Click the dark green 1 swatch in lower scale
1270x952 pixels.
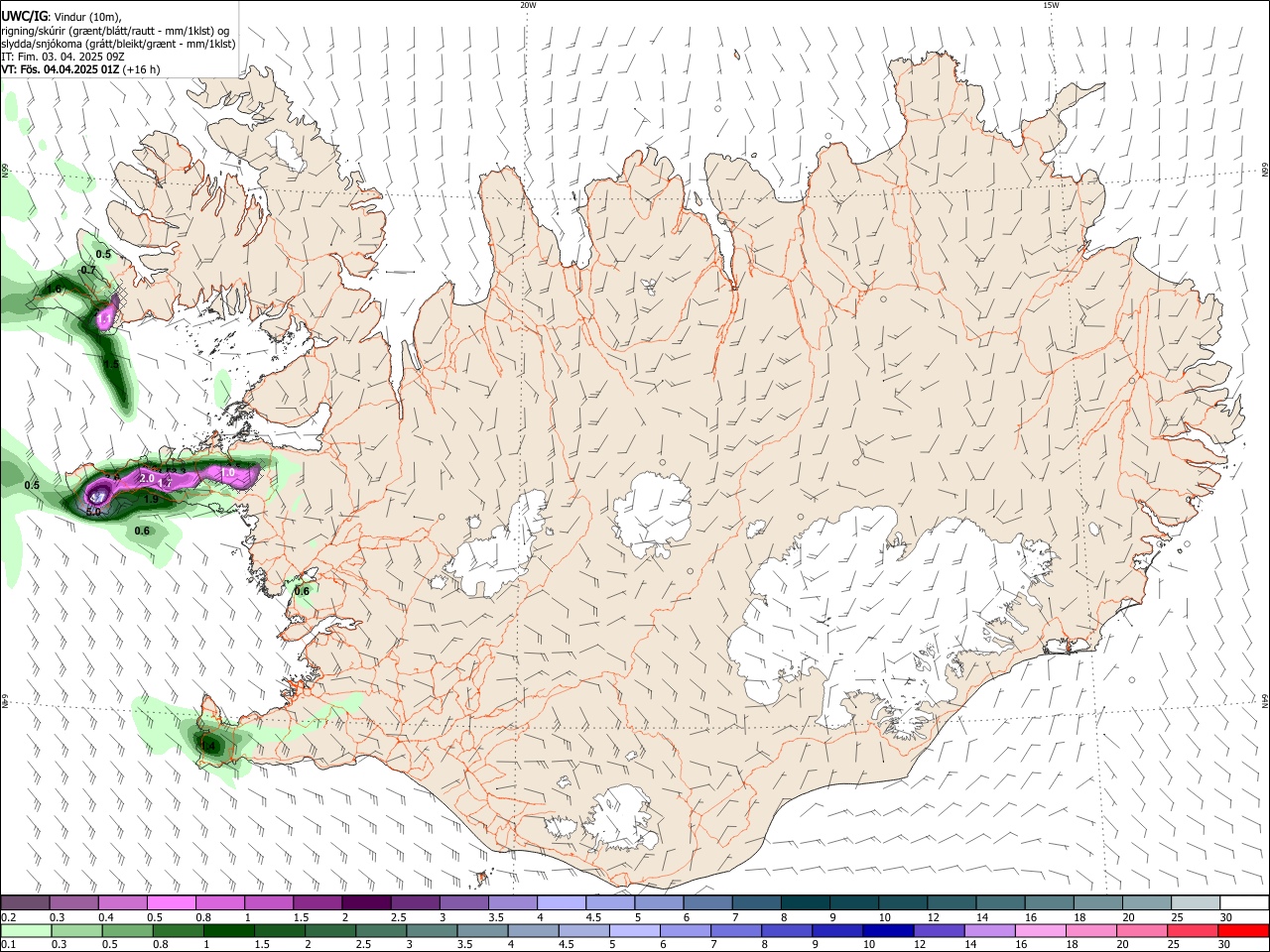tap(229, 930)
